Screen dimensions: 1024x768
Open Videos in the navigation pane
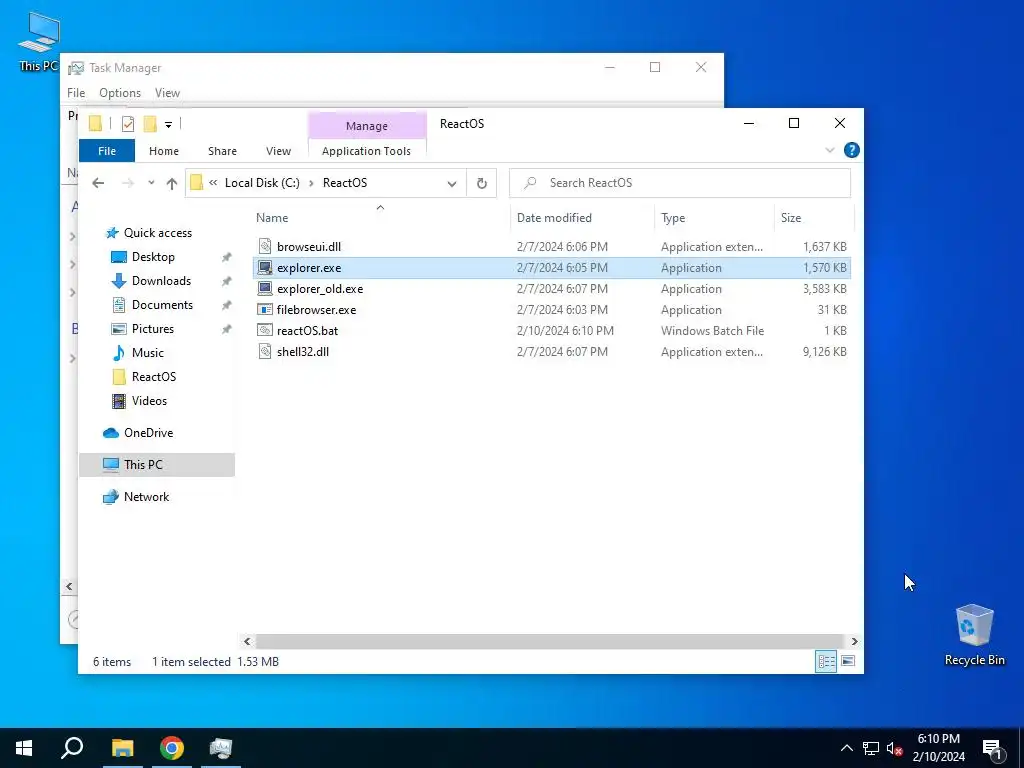click(149, 401)
